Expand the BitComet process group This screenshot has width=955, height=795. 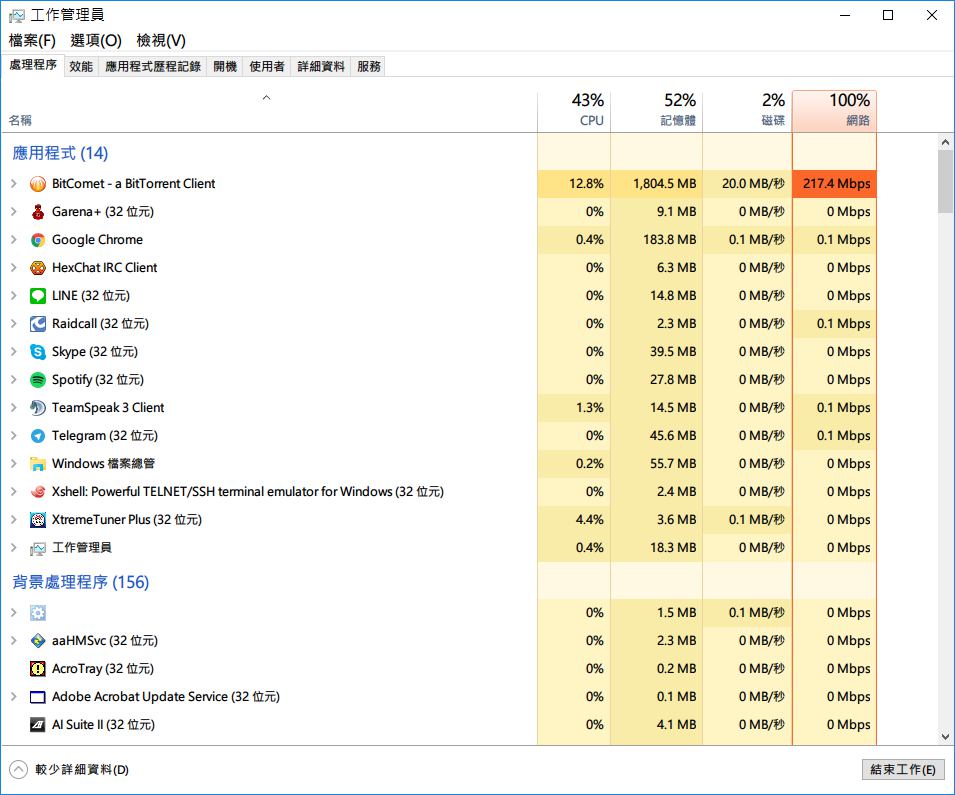pos(13,183)
